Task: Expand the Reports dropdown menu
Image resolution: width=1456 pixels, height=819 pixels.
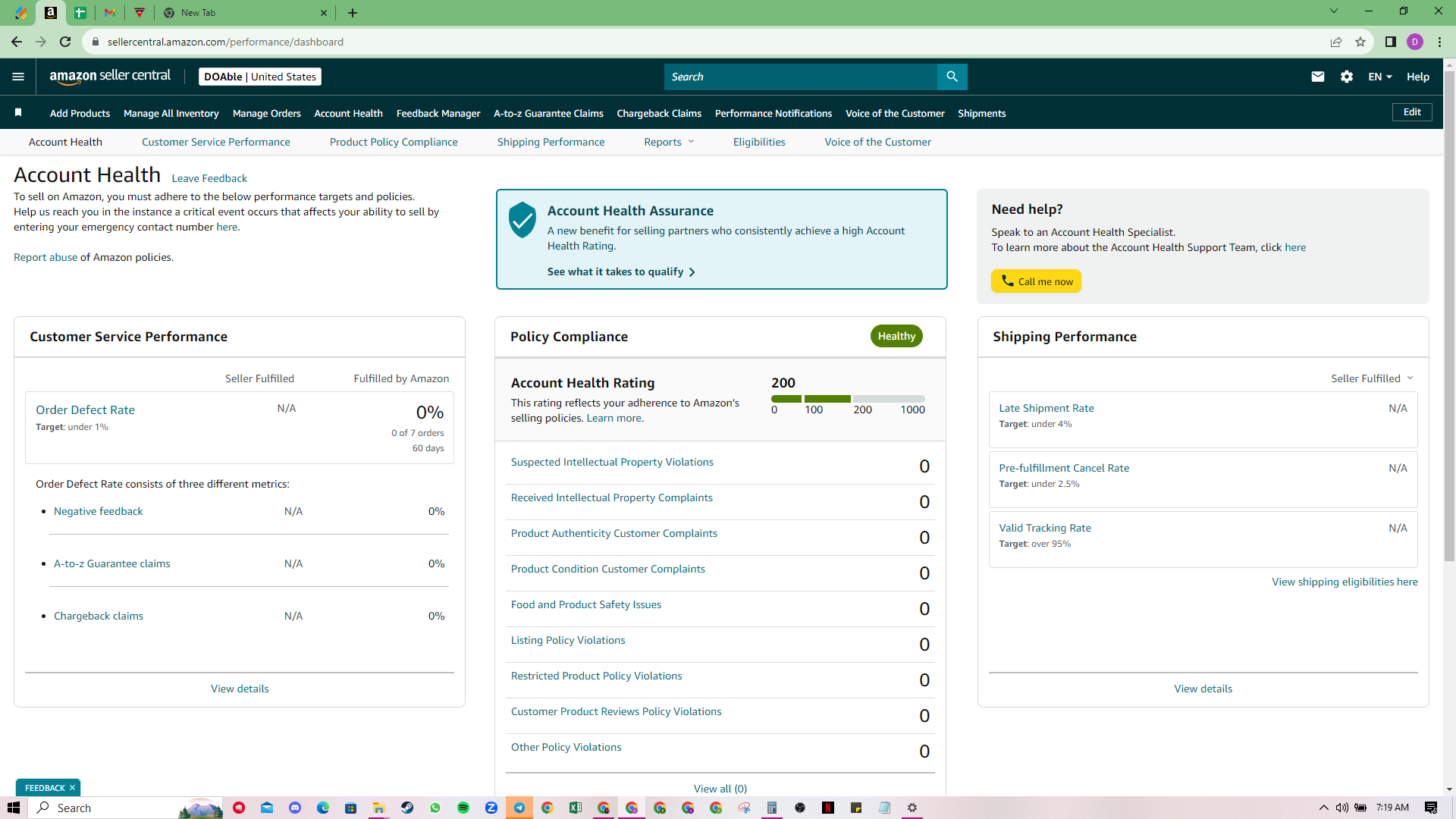Action: [669, 142]
